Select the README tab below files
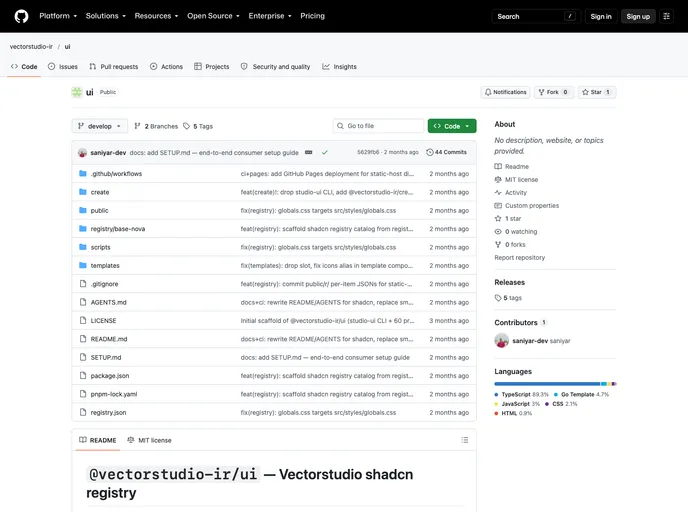 click(97, 440)
